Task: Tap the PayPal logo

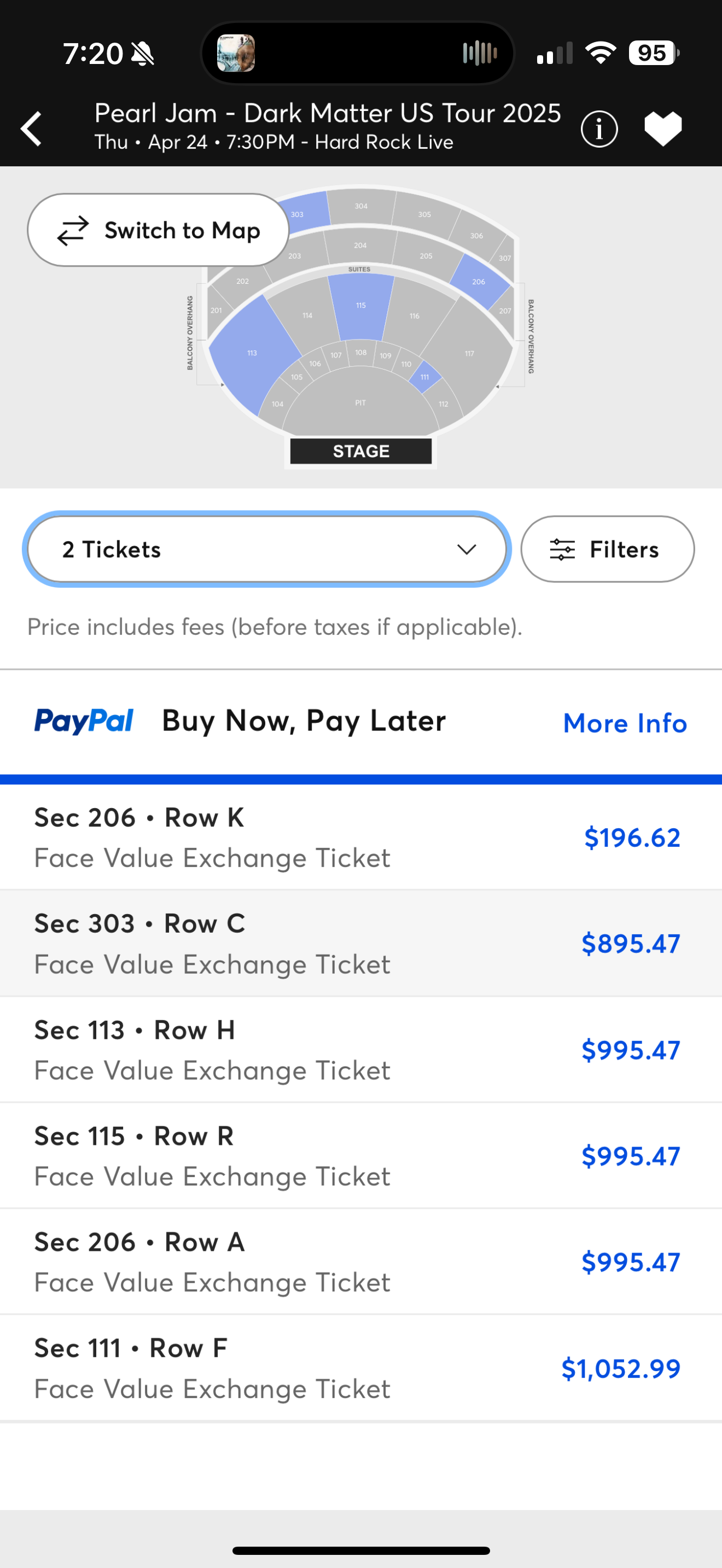Action: (84, 721)
